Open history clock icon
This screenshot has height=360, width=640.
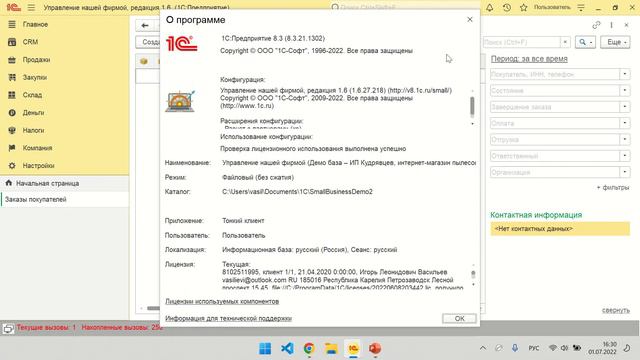pyautogui.click(x=507, y=7)
